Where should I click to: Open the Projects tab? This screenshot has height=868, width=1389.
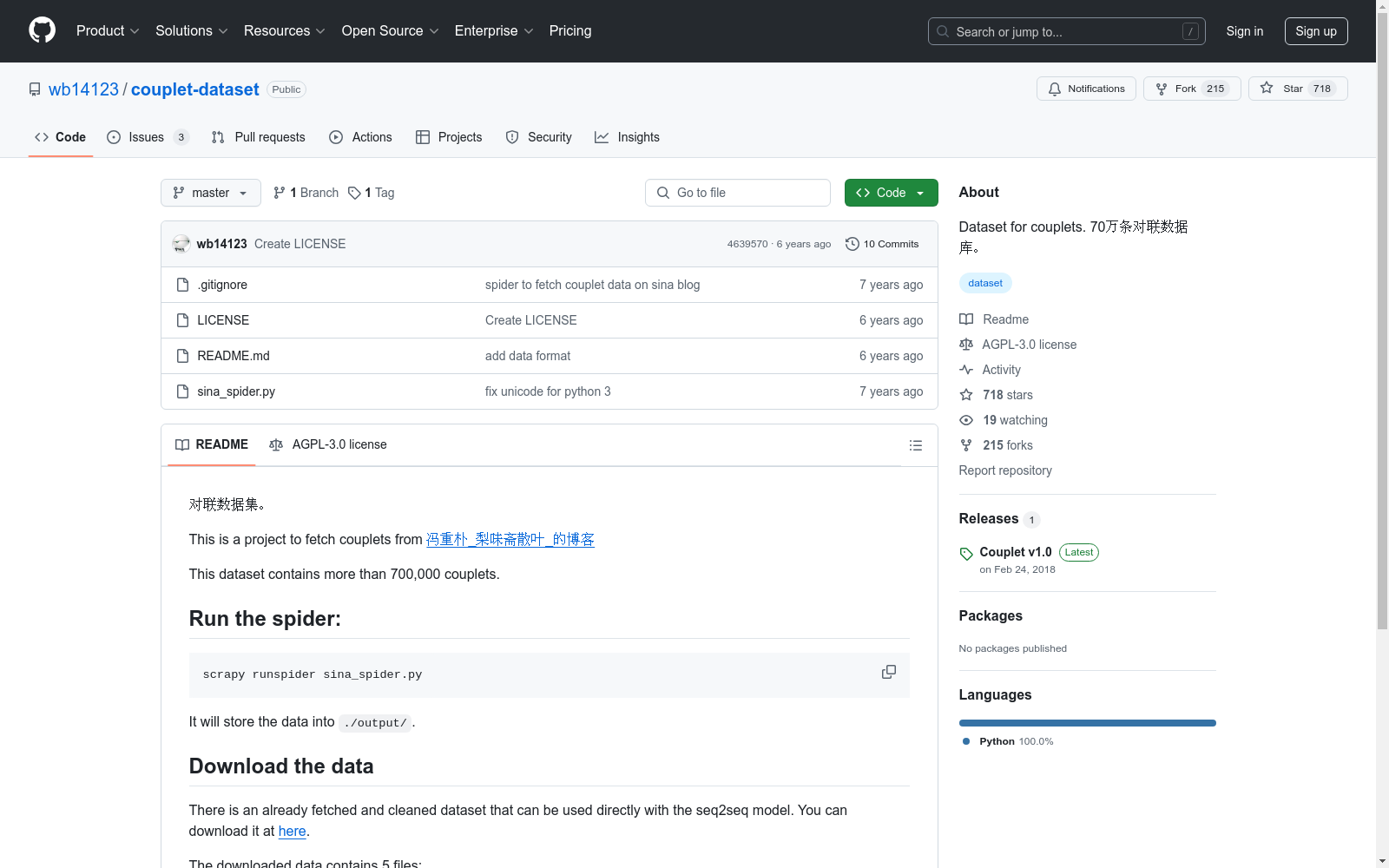pyautogui.click(x=450, y=137)
